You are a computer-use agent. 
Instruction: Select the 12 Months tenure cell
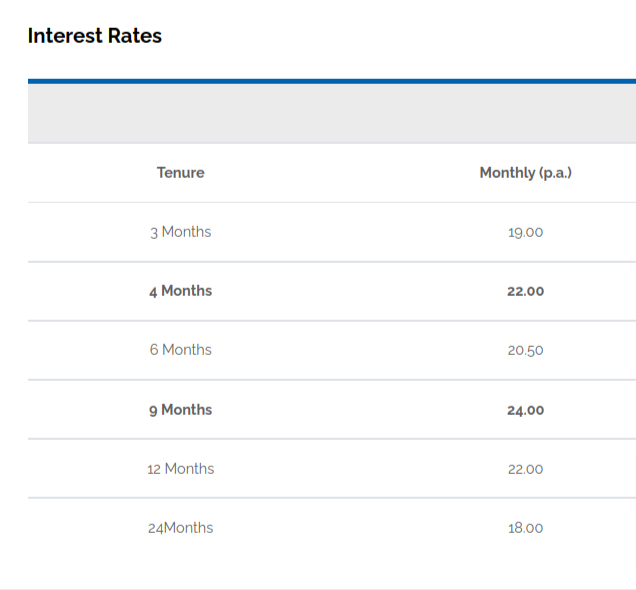(180, 469)
